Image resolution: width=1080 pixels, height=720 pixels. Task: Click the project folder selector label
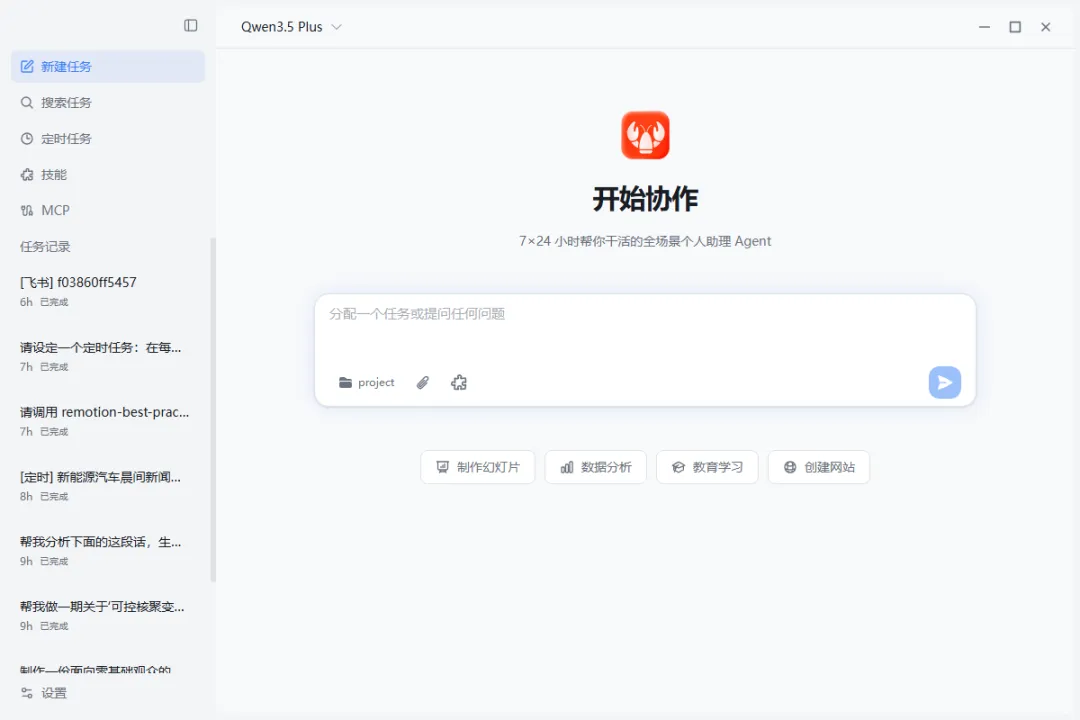(x=376, y=382)
